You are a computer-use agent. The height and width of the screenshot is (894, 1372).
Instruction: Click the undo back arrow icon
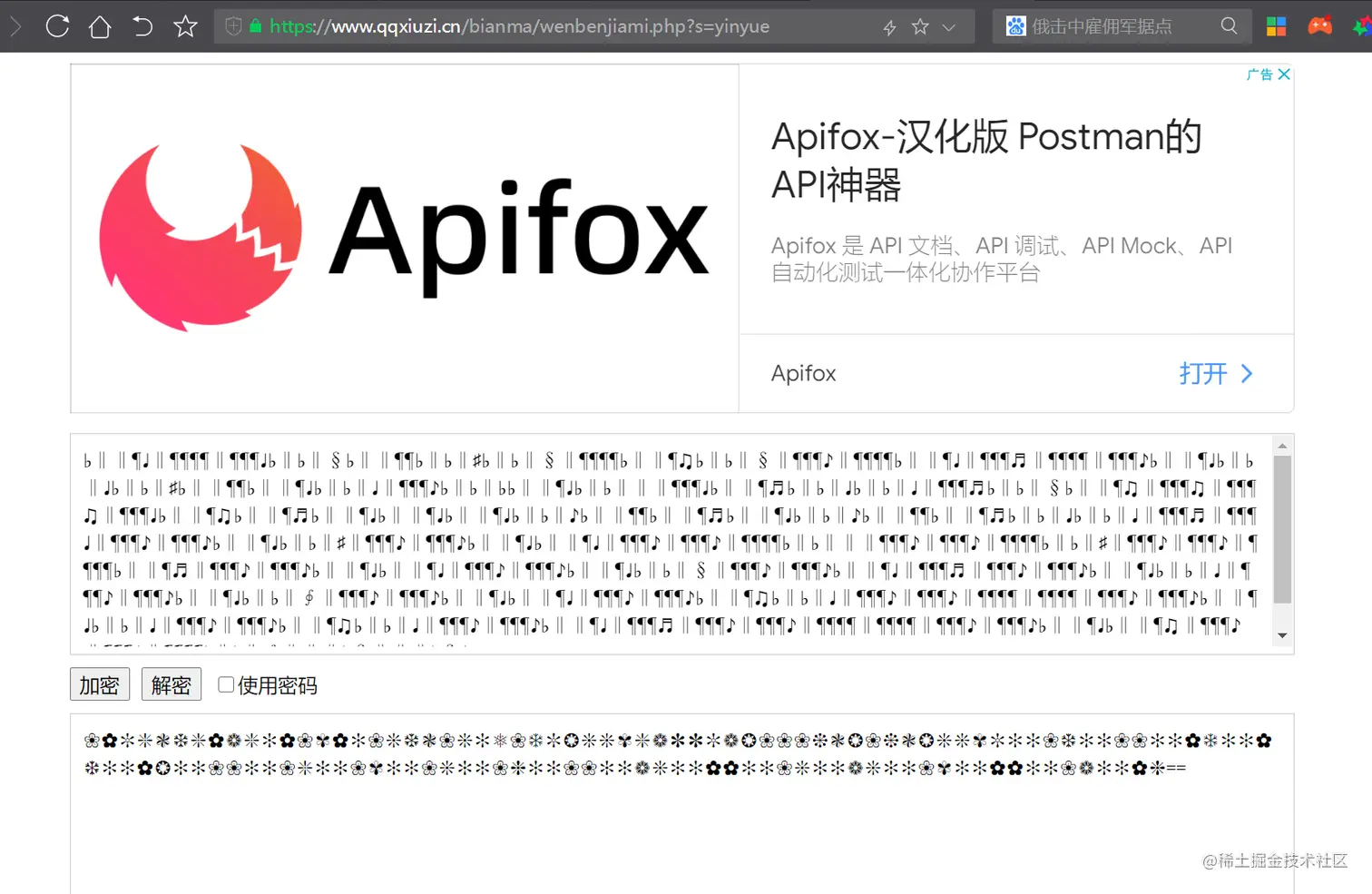(x=142, y=26)
